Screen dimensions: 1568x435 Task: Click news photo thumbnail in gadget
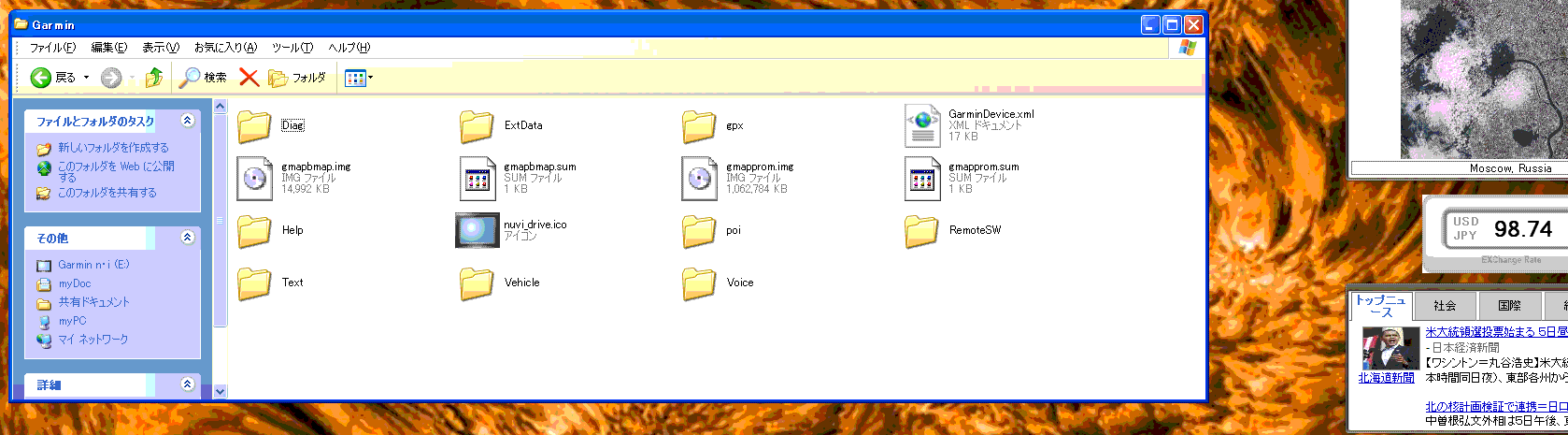point(1390,348)
